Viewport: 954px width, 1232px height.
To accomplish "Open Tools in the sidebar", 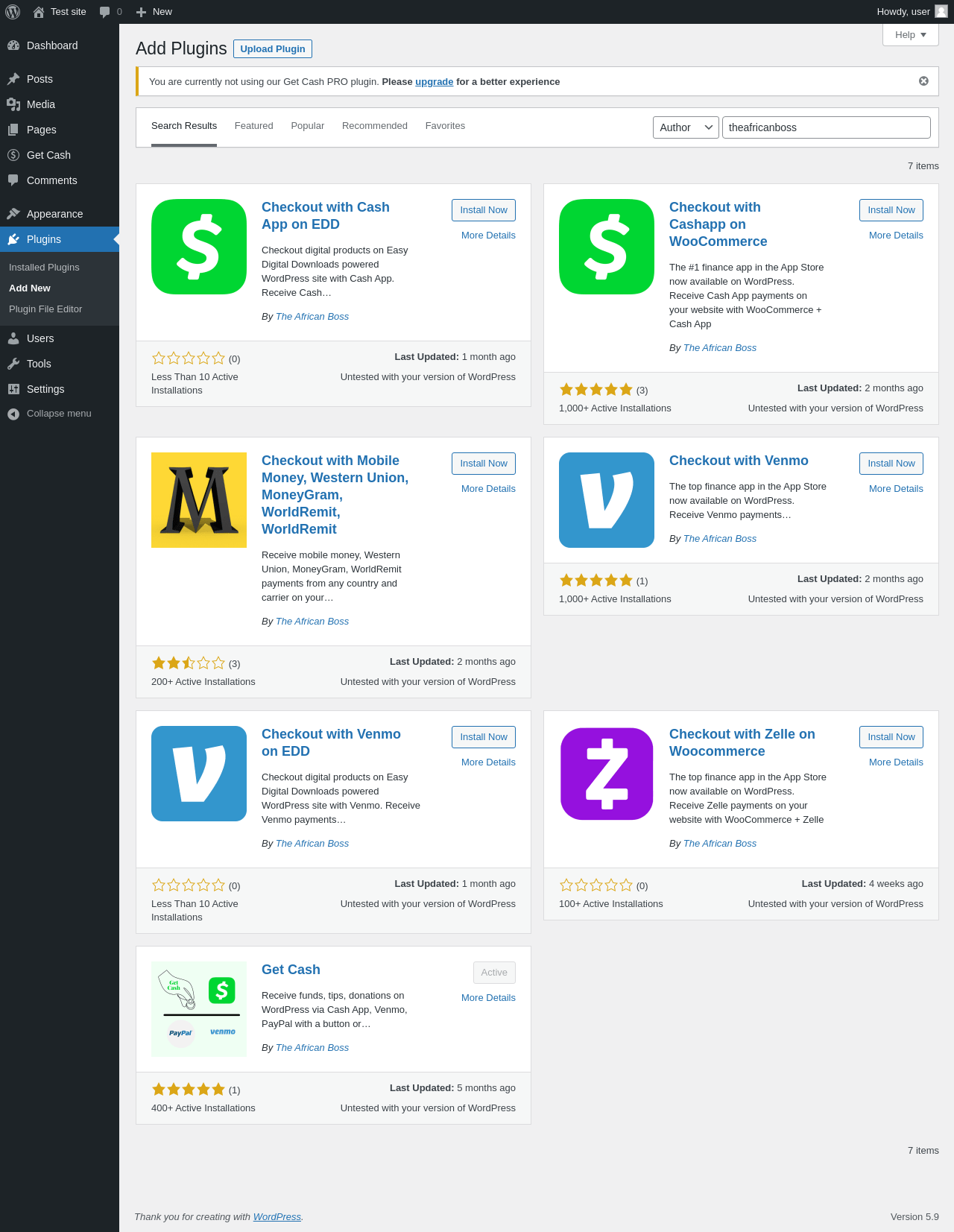I will click(60, 364).
